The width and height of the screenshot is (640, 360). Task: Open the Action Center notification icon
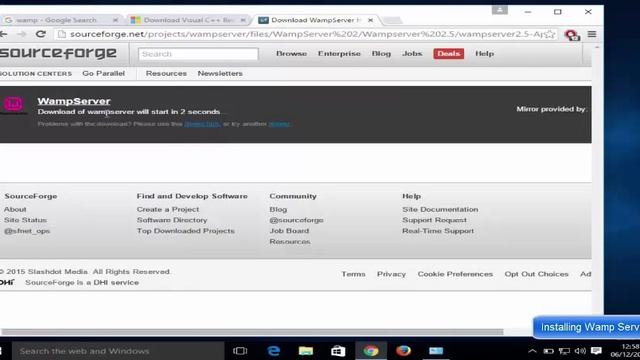tap(596, 351)
